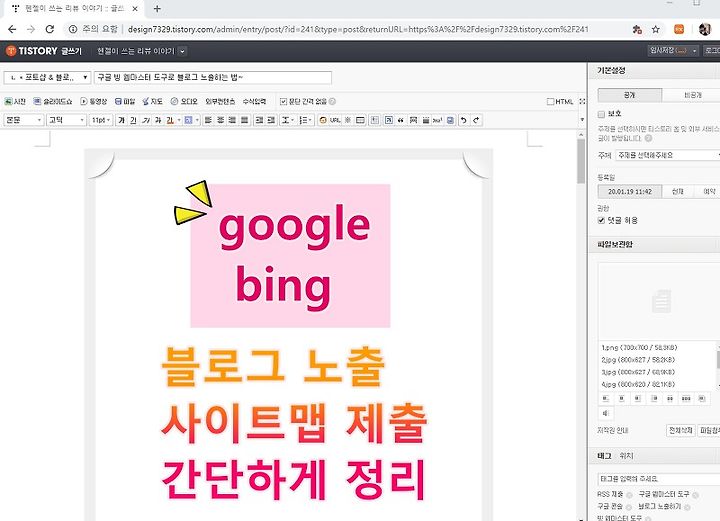
Task: Check the 보호 protection checkbox
Action: [602, 114]
